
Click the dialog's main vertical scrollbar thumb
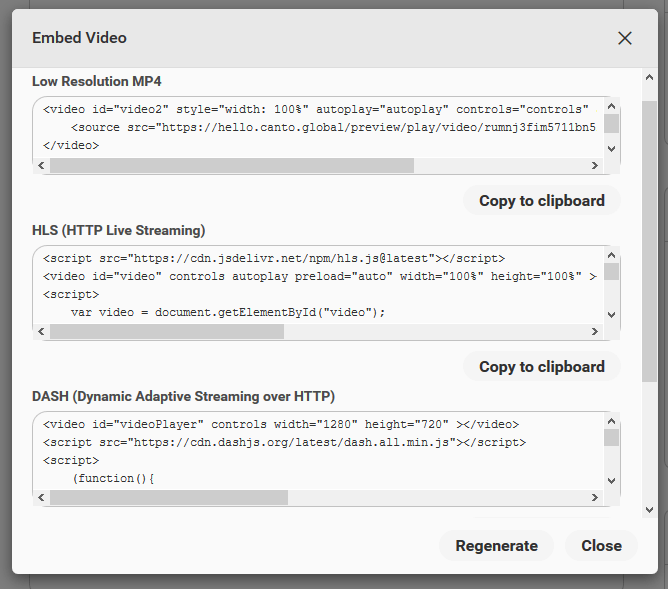[649, 241]
